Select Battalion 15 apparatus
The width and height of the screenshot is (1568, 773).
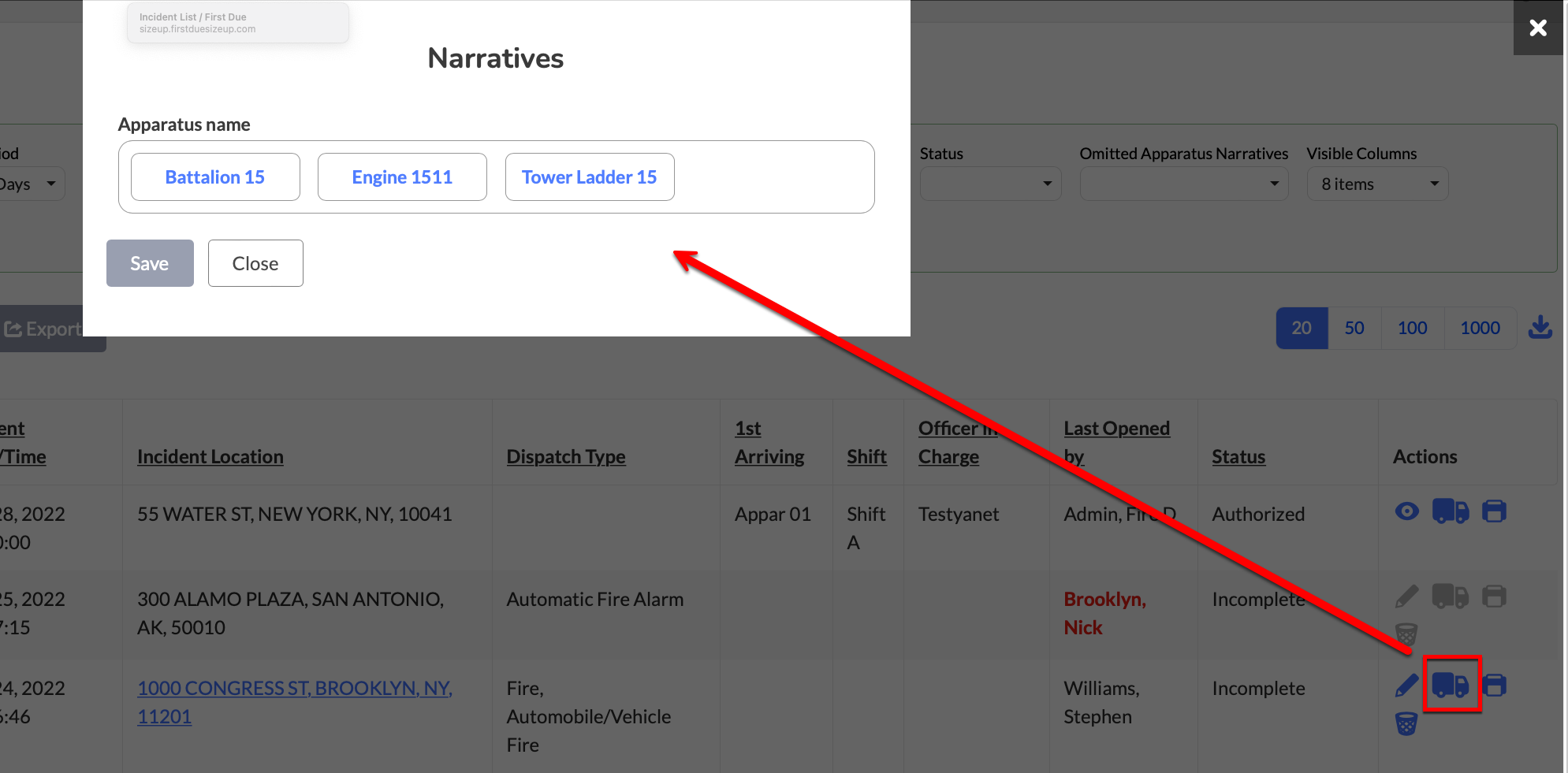[215, 177]
